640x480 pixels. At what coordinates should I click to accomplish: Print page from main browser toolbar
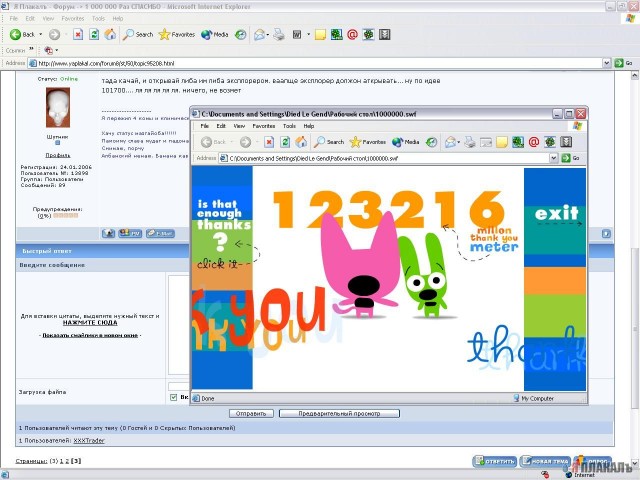click(279, 35)
